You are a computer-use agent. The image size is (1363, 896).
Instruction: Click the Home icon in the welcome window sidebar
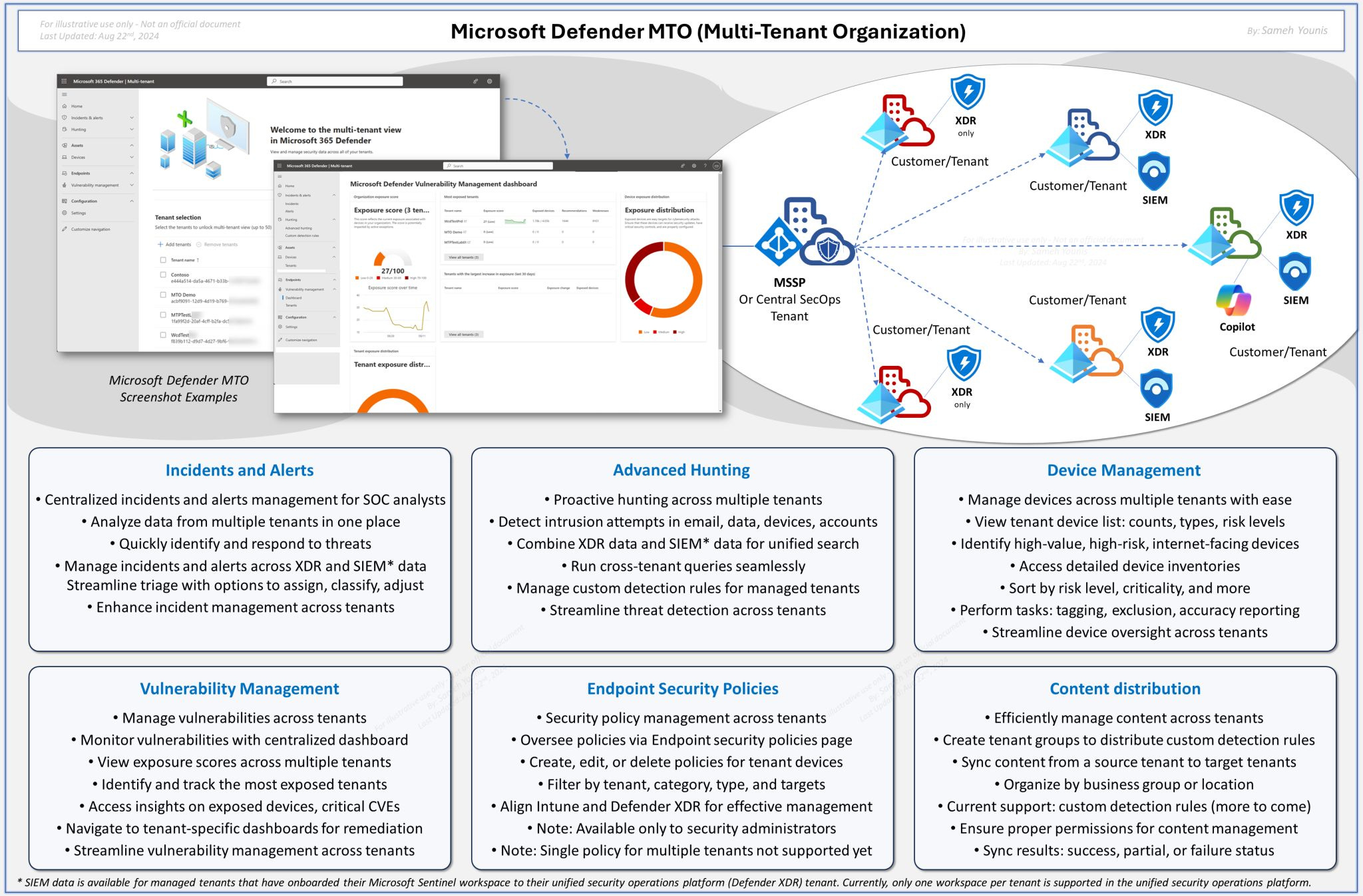[x=65, y=106]
